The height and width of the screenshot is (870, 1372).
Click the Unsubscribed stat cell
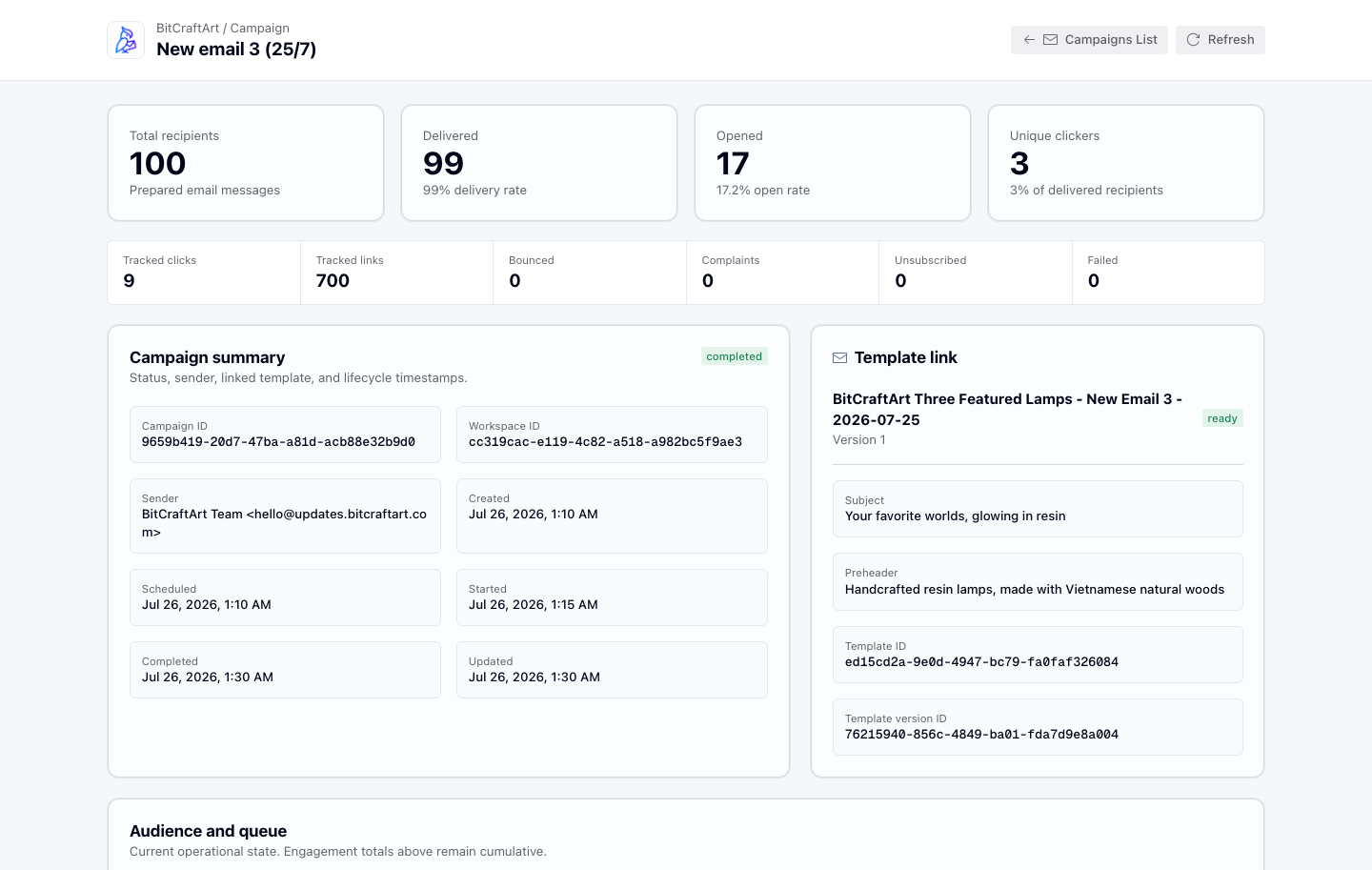pyautogui.click(x=976, y=273)
